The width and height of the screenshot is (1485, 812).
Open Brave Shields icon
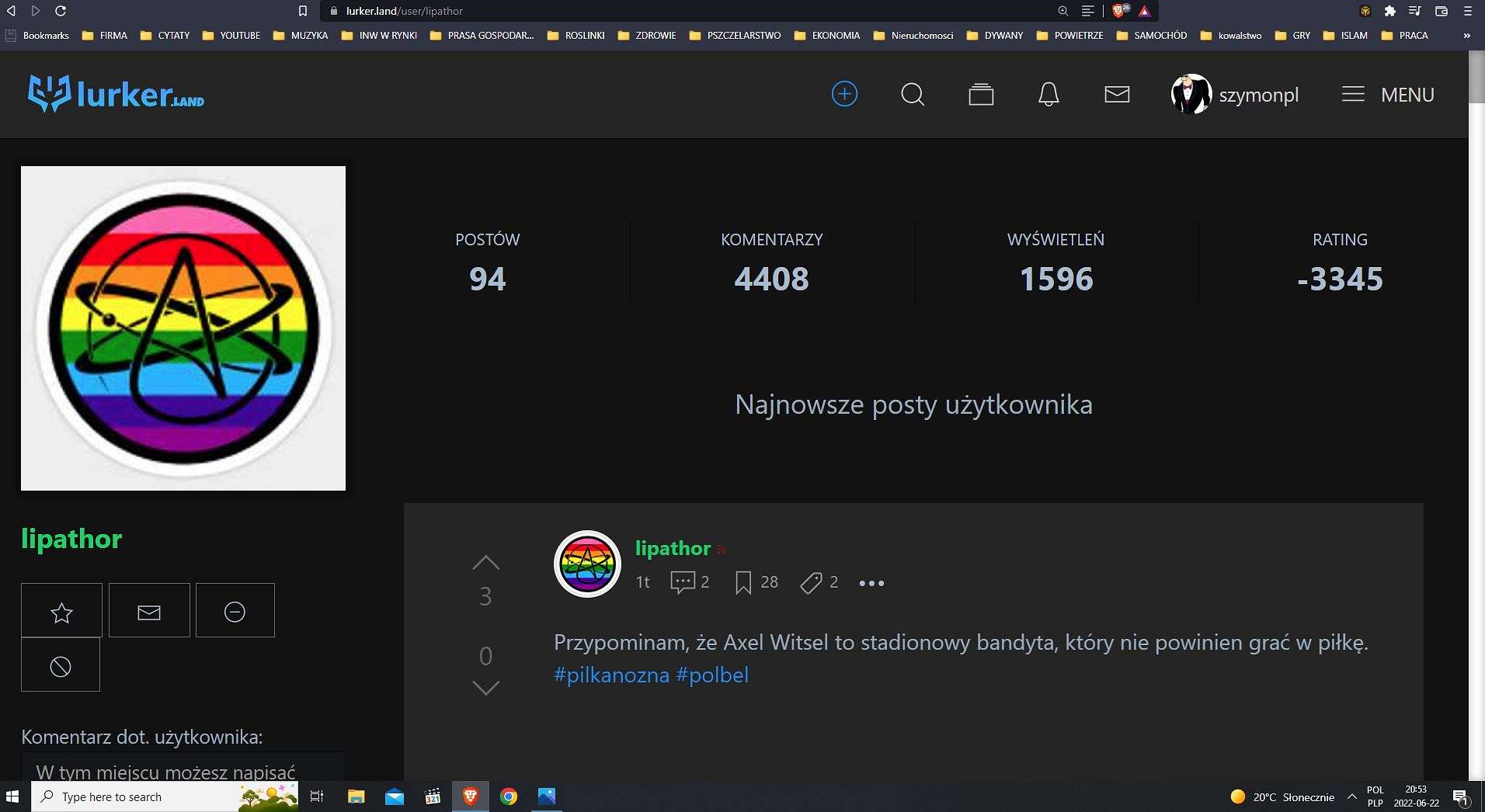click(1120, 11)
